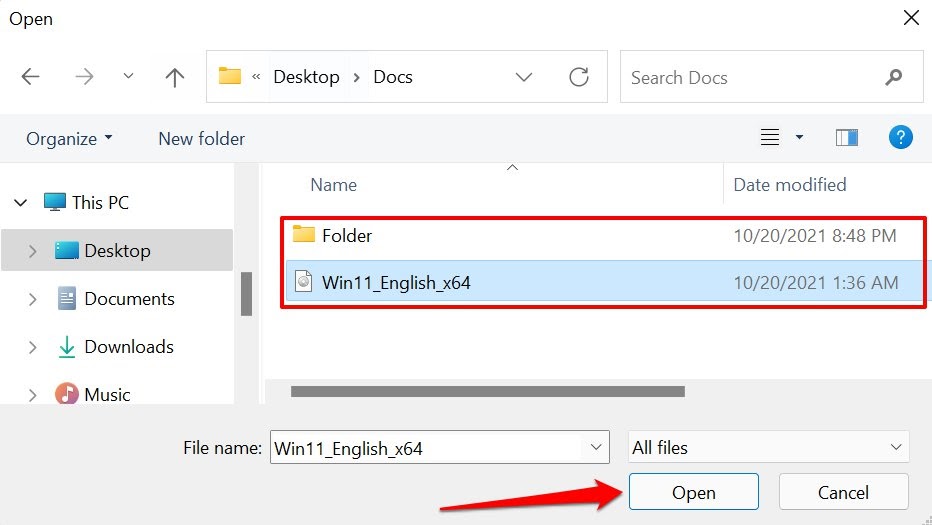Open the Organize menu
This screenshot has height=525, width=932.
click(x=69, y=139)
